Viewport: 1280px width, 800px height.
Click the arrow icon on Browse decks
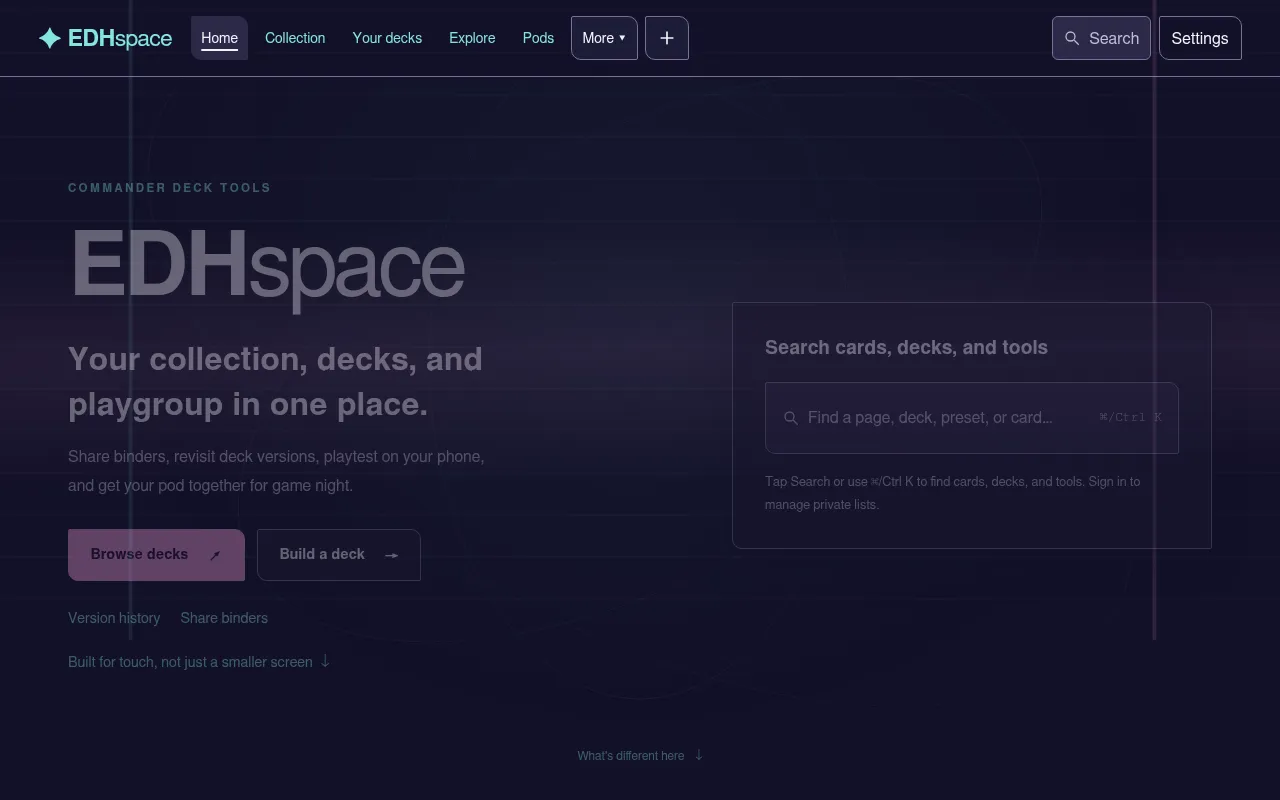215,555
